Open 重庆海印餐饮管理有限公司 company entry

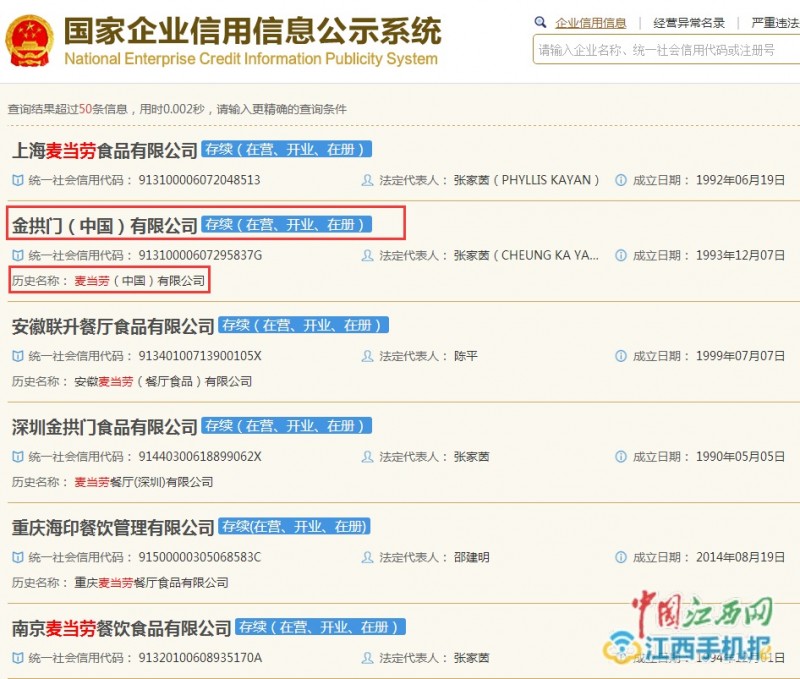[113, 527]
